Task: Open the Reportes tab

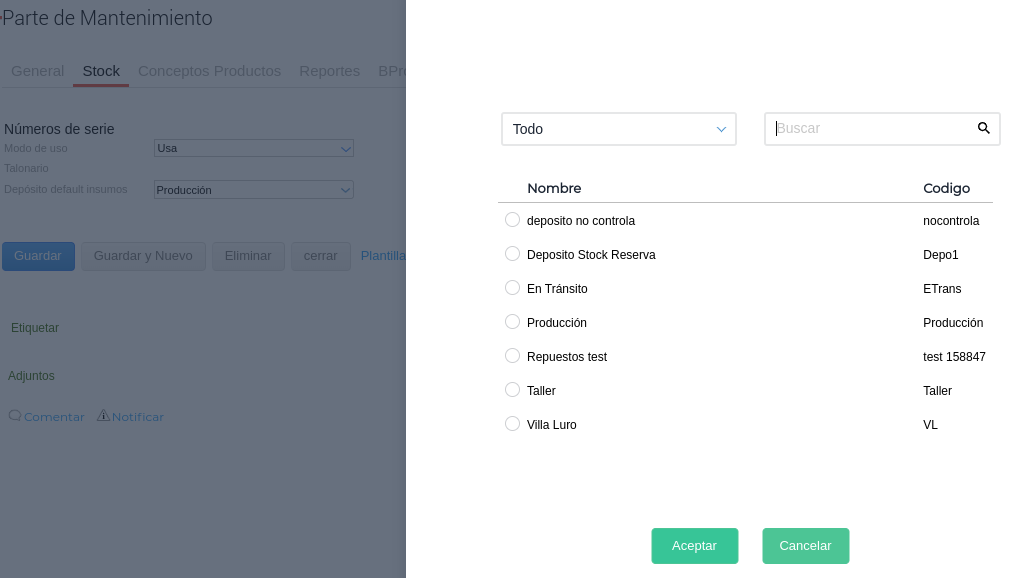Action: pos(329,71)
